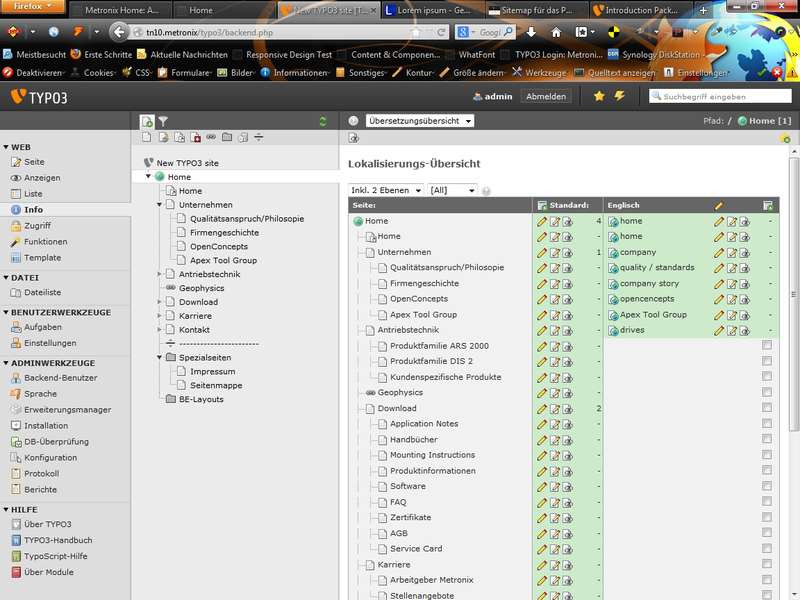The image size is (800, 600).
Task: Click the edit pencil beside 'company story' translation
Action: 718,283
